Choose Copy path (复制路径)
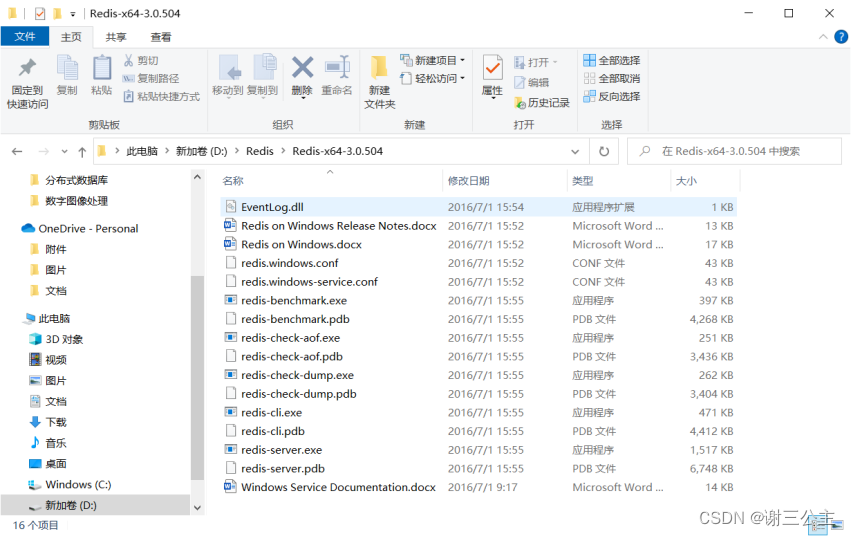 coord(151,78)
